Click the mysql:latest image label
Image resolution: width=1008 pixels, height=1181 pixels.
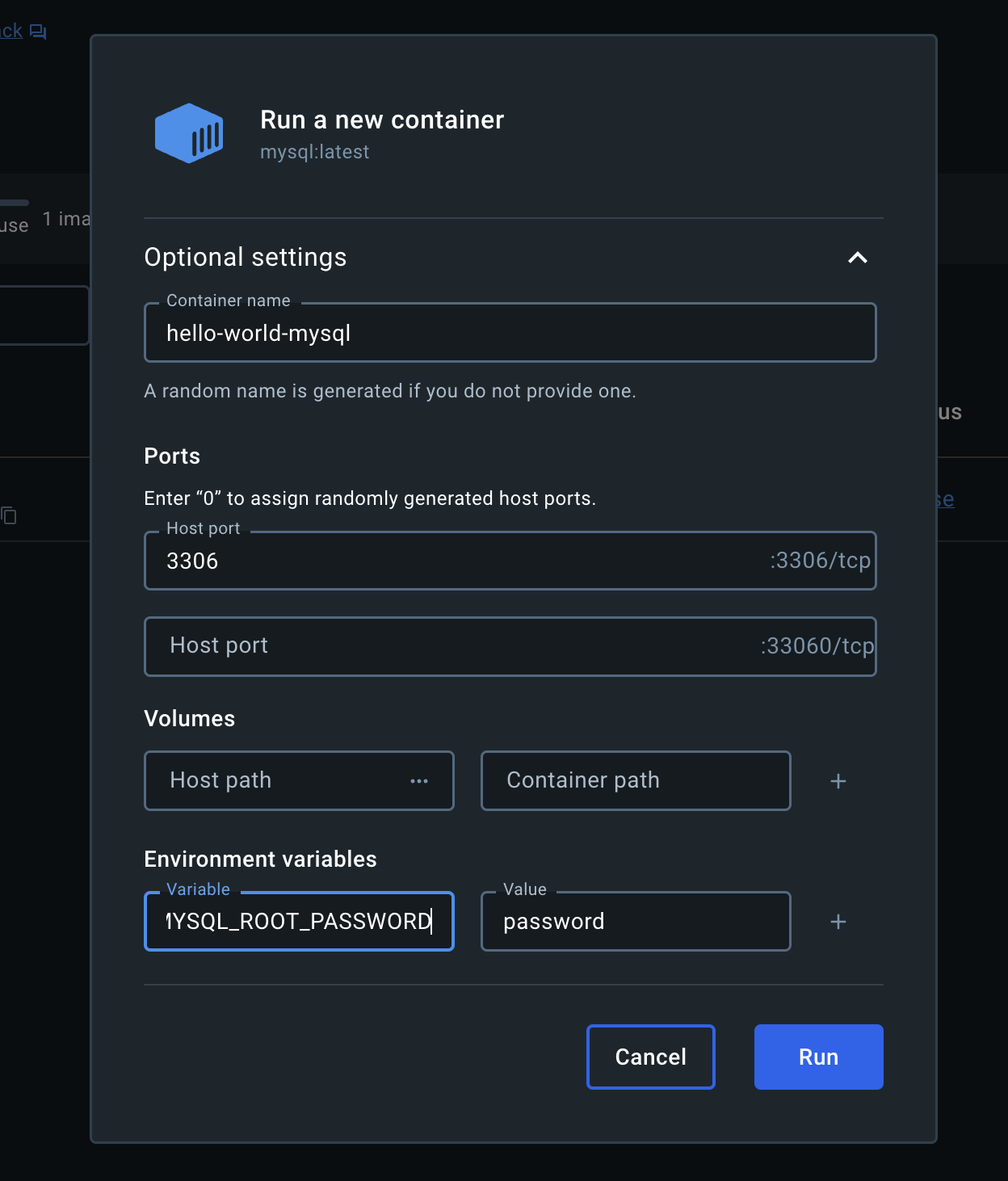(314, 152)
